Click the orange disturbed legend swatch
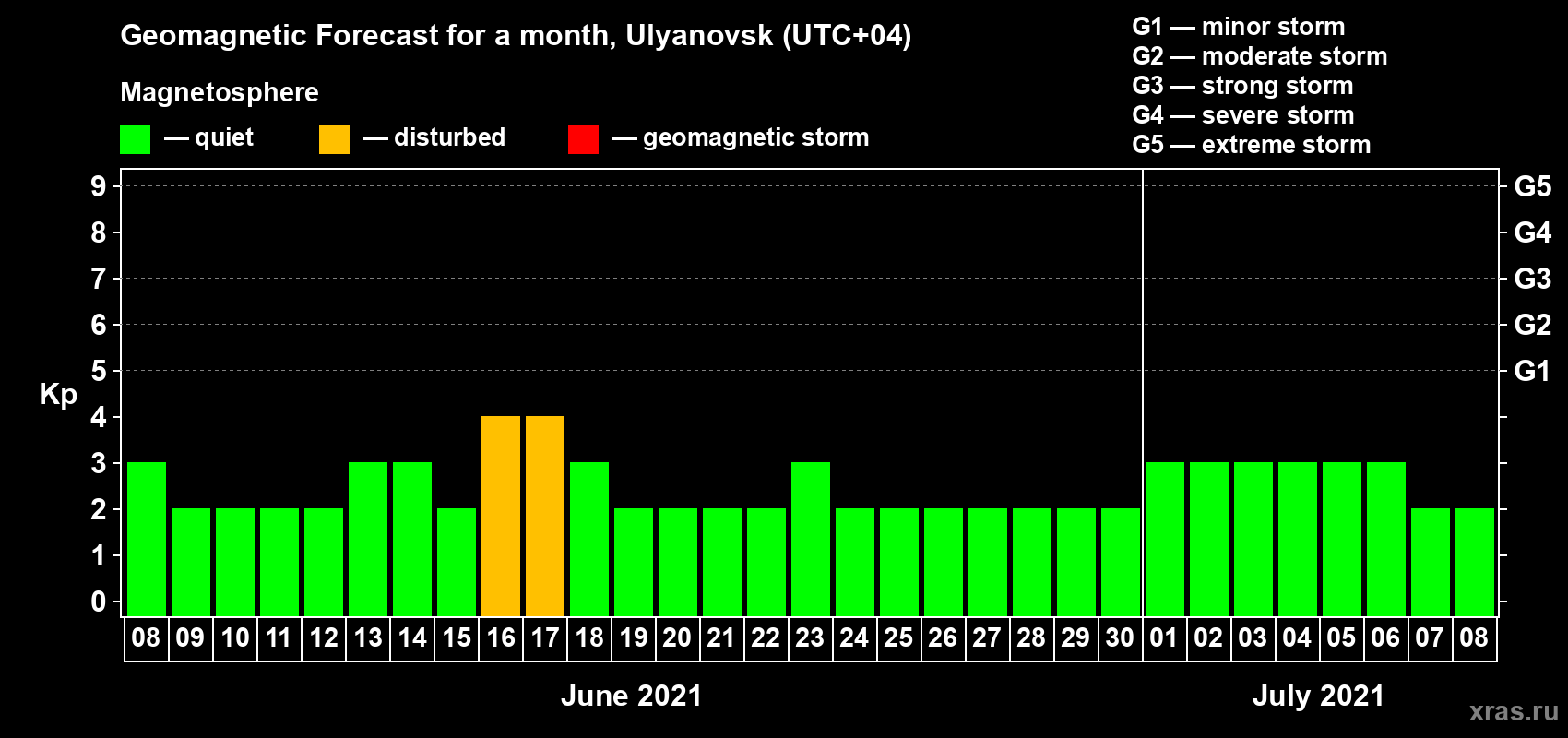Viewport: 1568px width, 738px height. [x=334, y=139]
